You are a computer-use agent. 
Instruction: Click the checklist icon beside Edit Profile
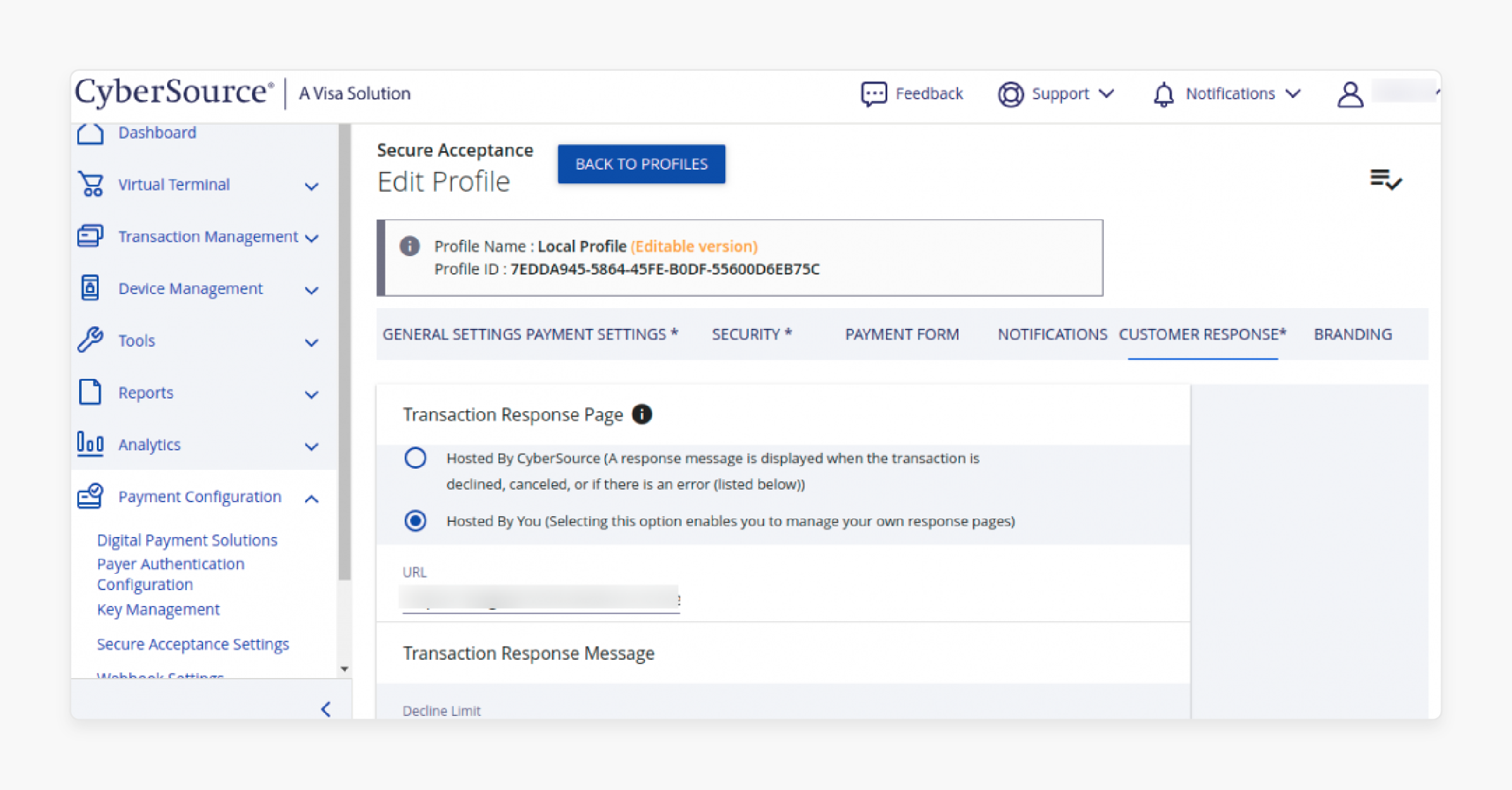tap(1385, 180)
